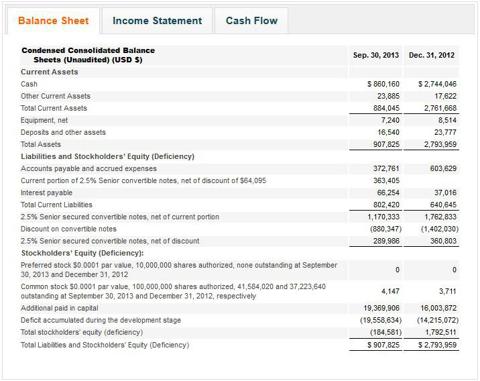
Task: Select the 'Sep. 30, 2013' column header
Action: 376,55
